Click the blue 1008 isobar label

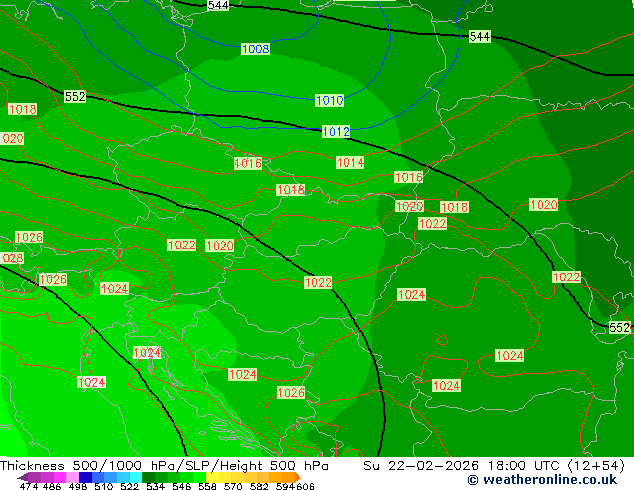[x=256, y=49]
